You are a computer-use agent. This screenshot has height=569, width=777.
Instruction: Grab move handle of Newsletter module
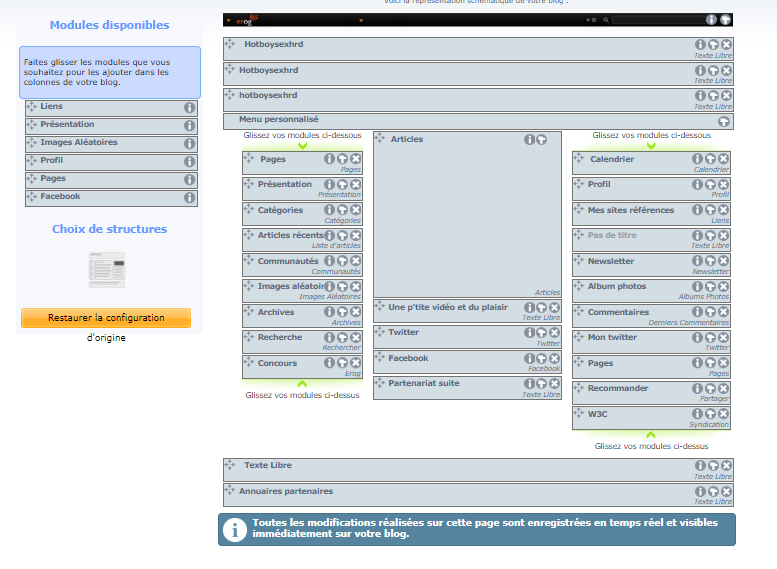pos(578,260)
